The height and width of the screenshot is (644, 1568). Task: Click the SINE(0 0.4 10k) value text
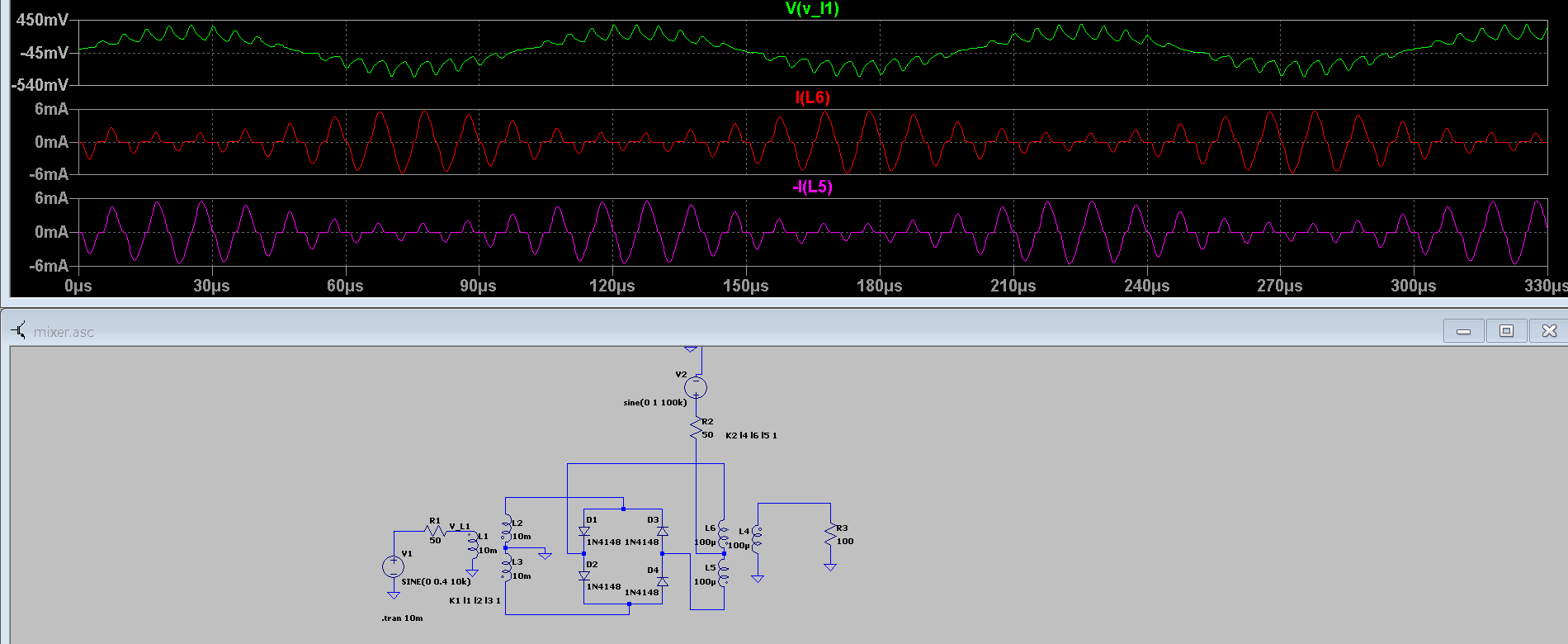(x=436, y=581)
